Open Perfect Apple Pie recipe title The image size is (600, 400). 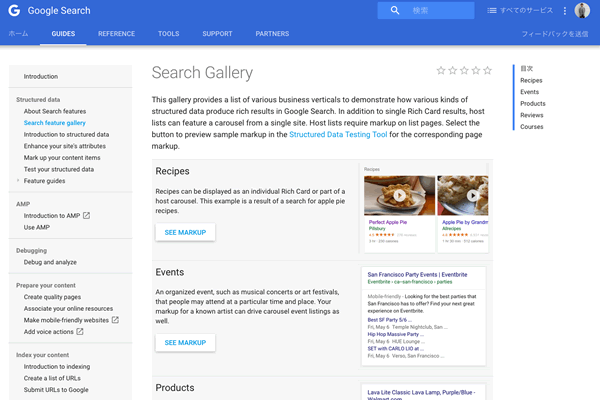(x=388, y=222)
